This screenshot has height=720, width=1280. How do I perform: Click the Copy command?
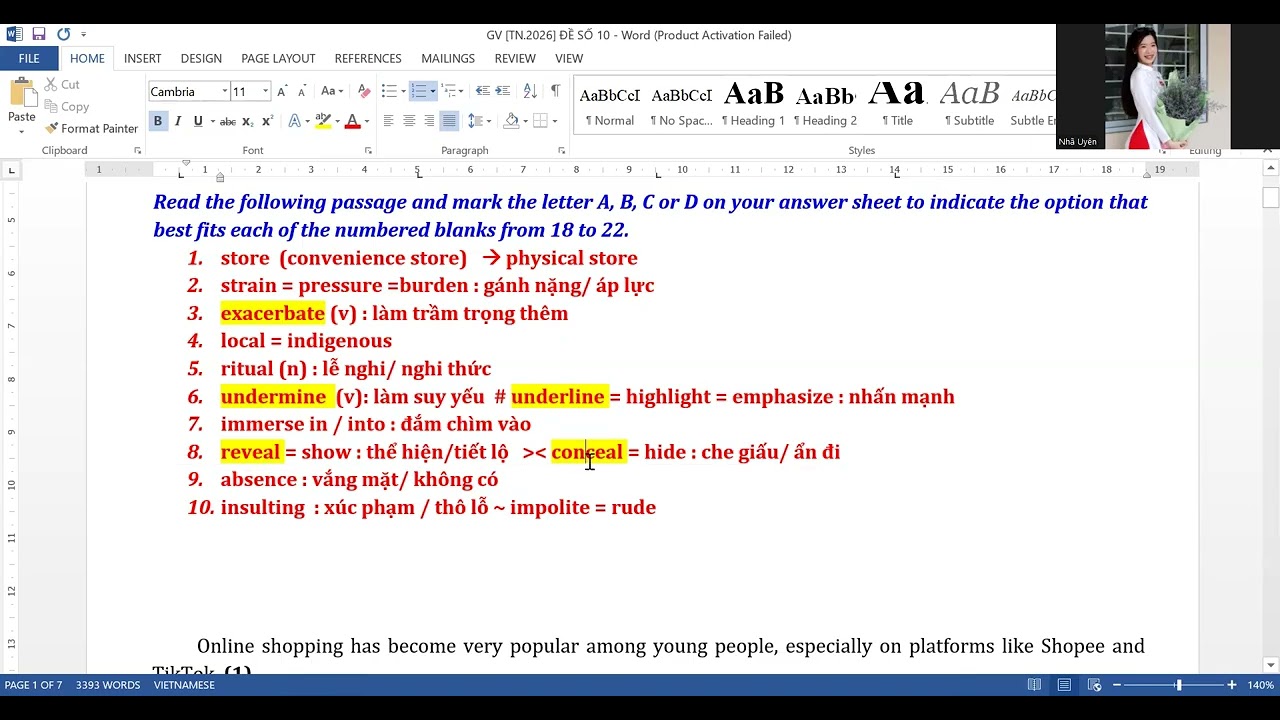(x=66, y=107)
